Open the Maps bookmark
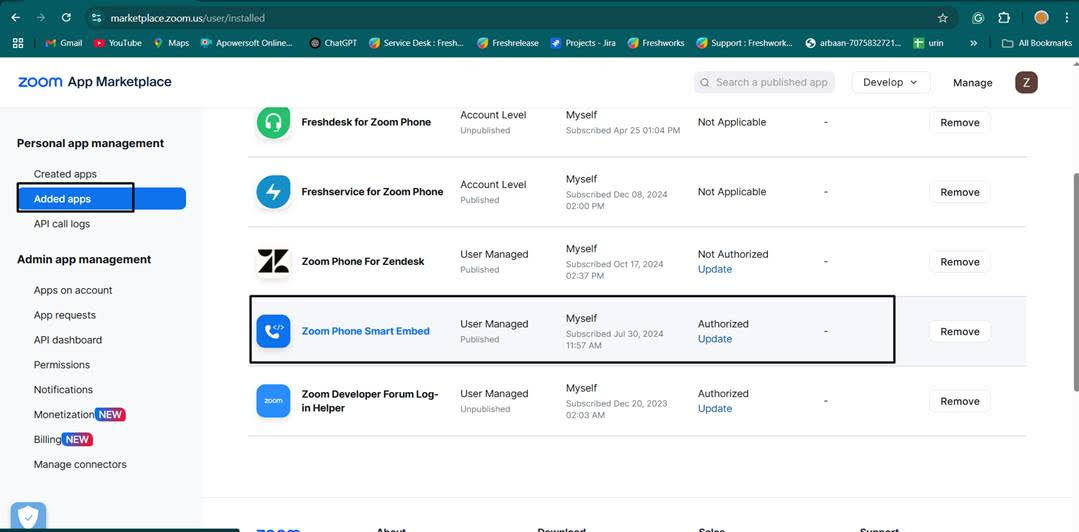 coord(171,43)
